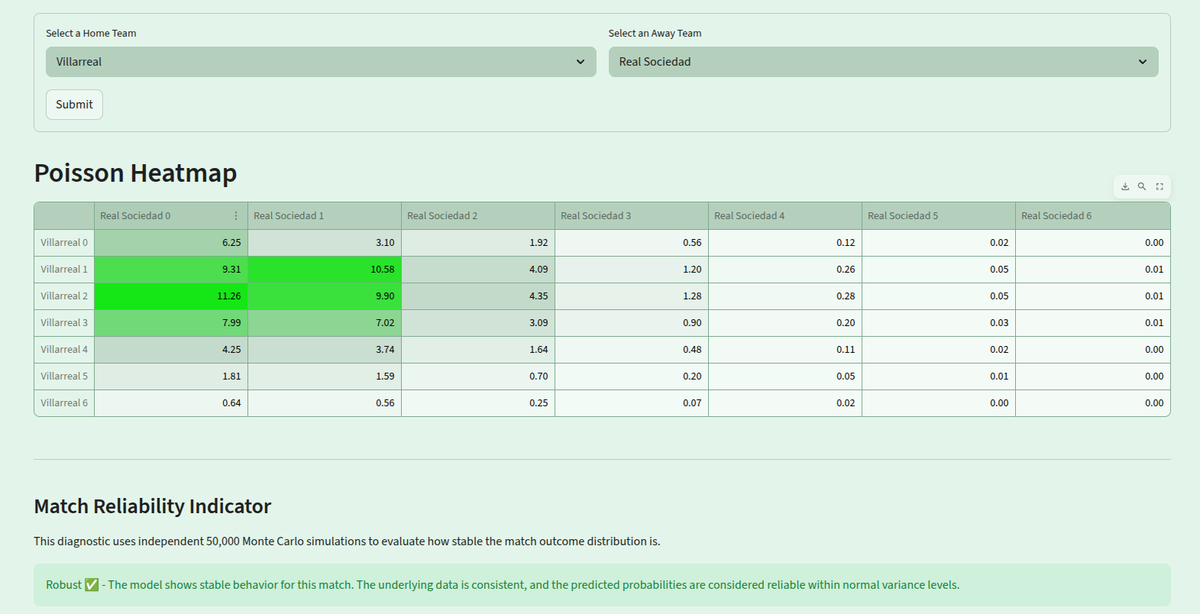
Task: Expand the heatmap table to fullscreen
Action: coord(1159,187)
